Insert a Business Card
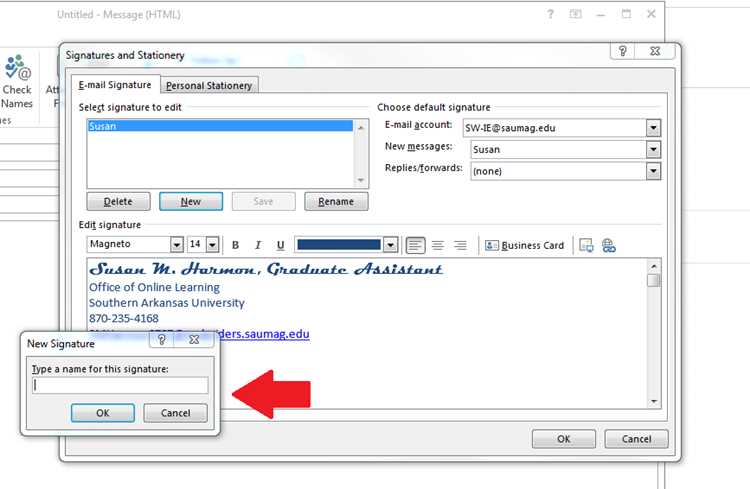Screen dimensions: 750x489 (x=525, y=245)
